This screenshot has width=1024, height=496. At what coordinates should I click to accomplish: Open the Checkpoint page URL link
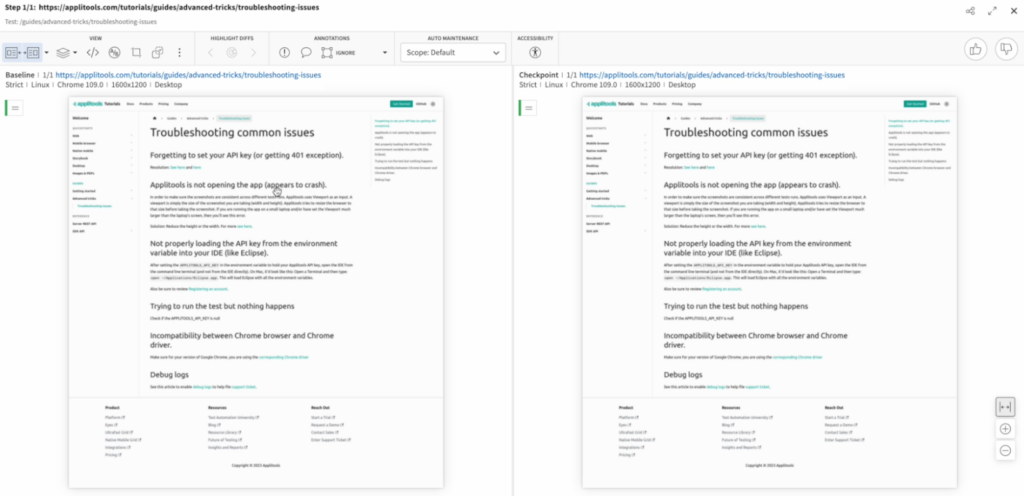[691, 75]
